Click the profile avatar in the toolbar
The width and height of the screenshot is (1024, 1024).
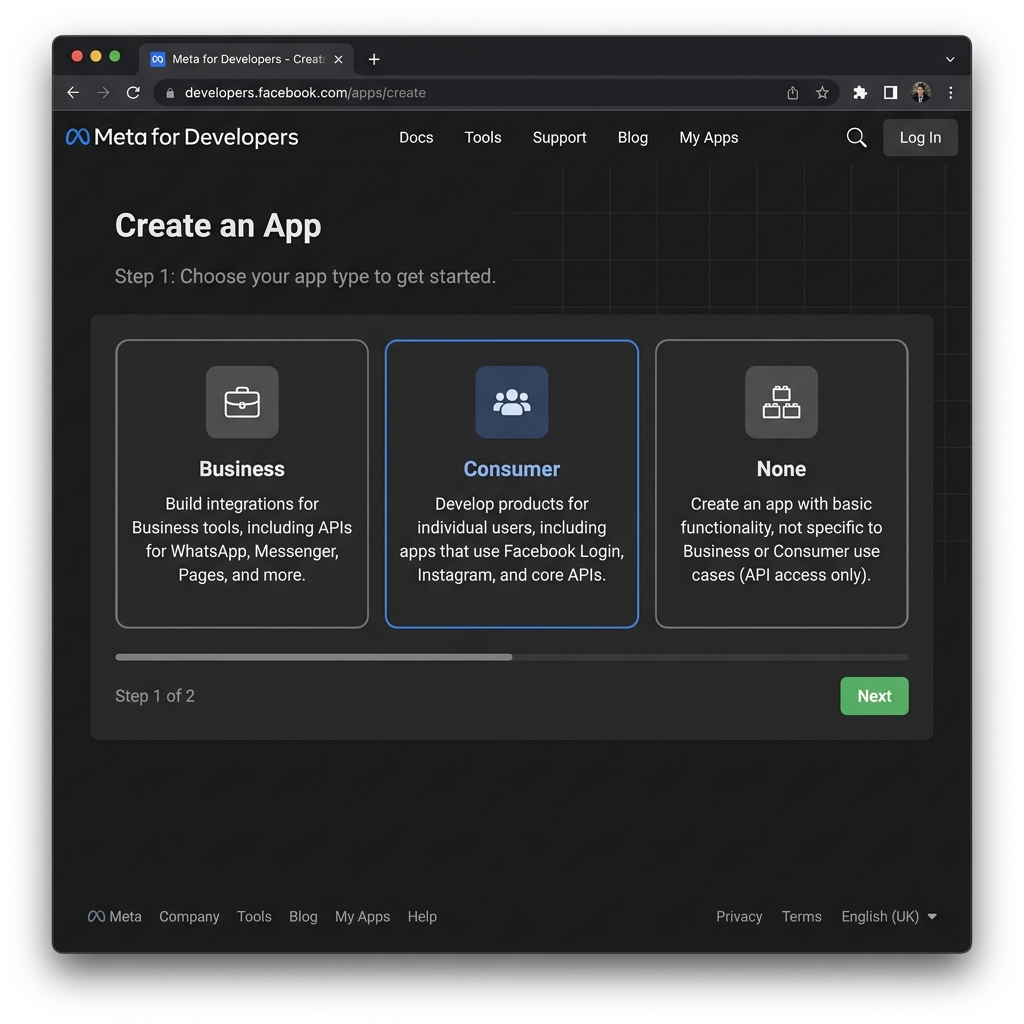[921, 92]
